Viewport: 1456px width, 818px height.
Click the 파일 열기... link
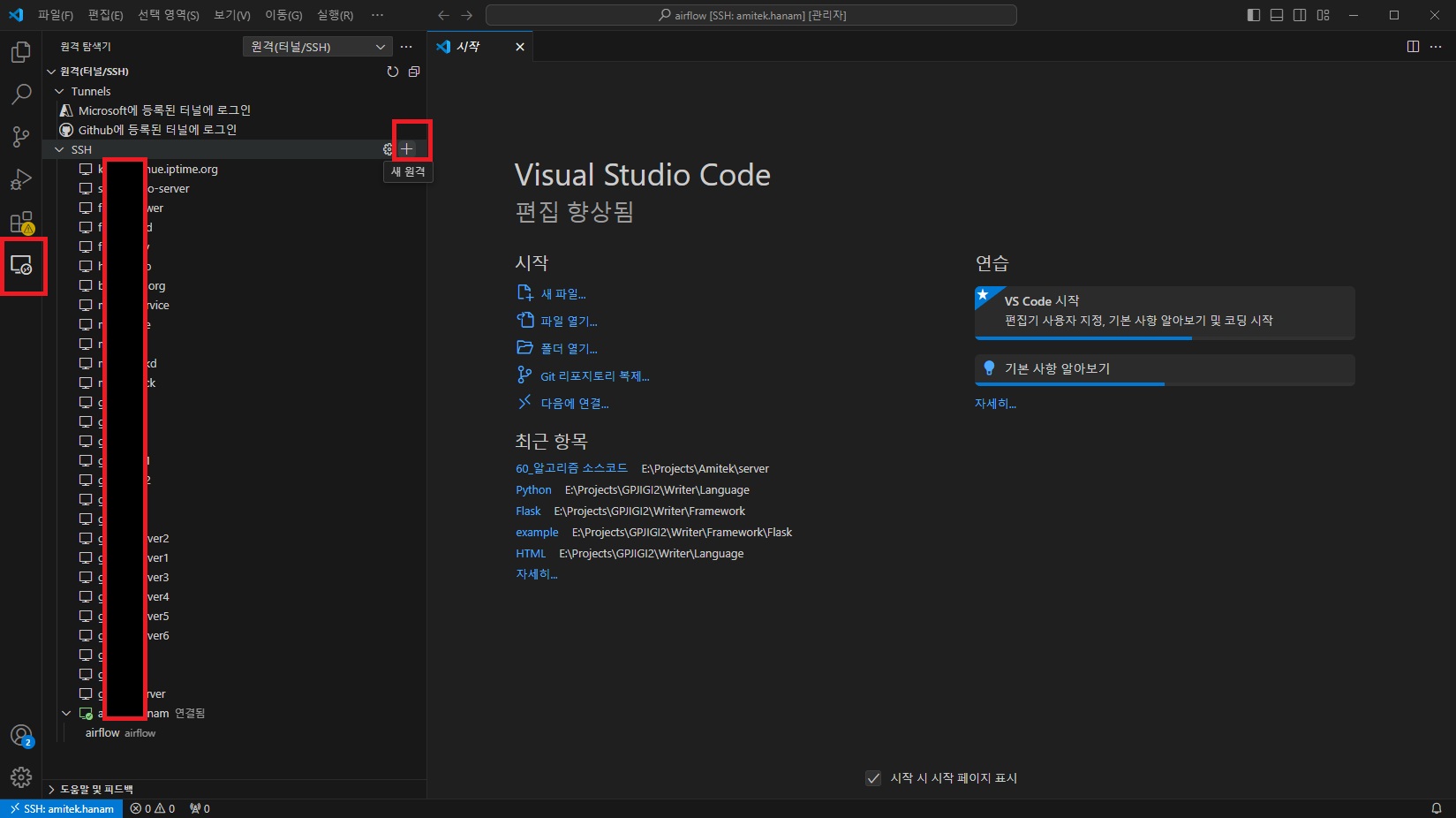coord(569,322)
